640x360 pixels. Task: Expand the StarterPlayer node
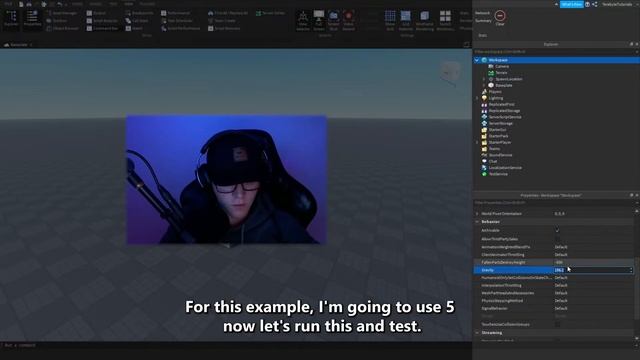(x=477, y=142)
